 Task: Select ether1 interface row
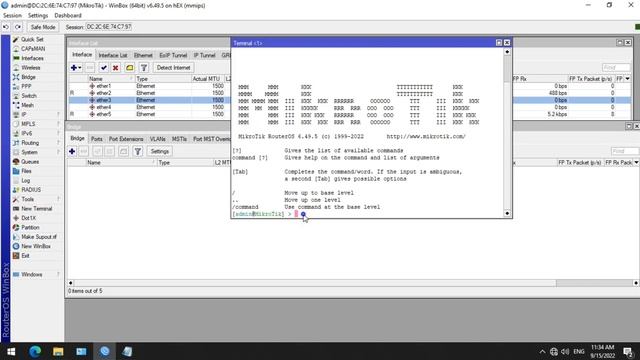149,86
